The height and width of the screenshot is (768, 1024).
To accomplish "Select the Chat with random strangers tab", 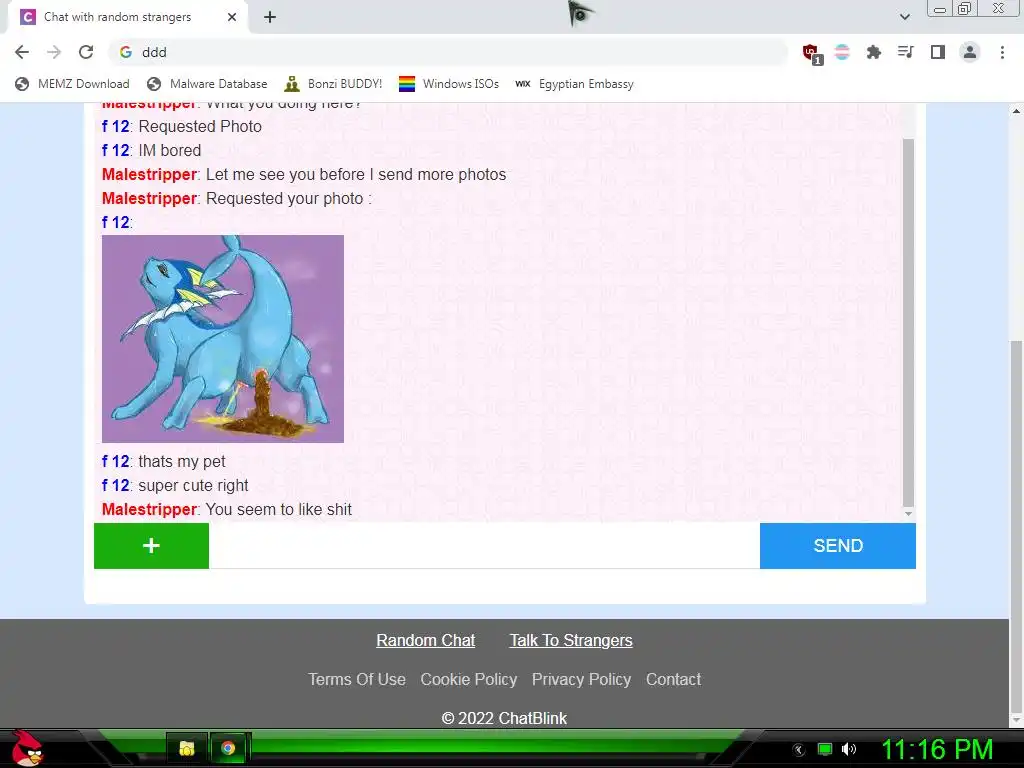I will (128, 17).
